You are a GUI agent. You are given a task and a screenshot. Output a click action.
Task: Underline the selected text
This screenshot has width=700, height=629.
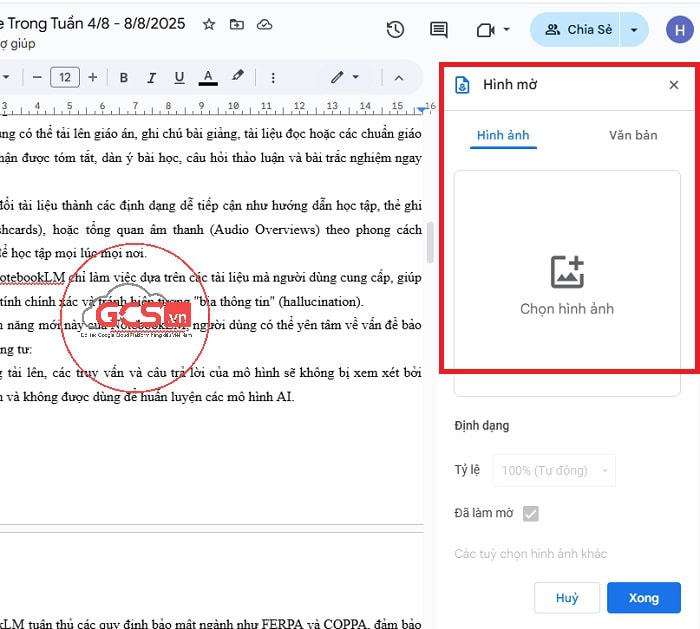click(x=180, y=77)
